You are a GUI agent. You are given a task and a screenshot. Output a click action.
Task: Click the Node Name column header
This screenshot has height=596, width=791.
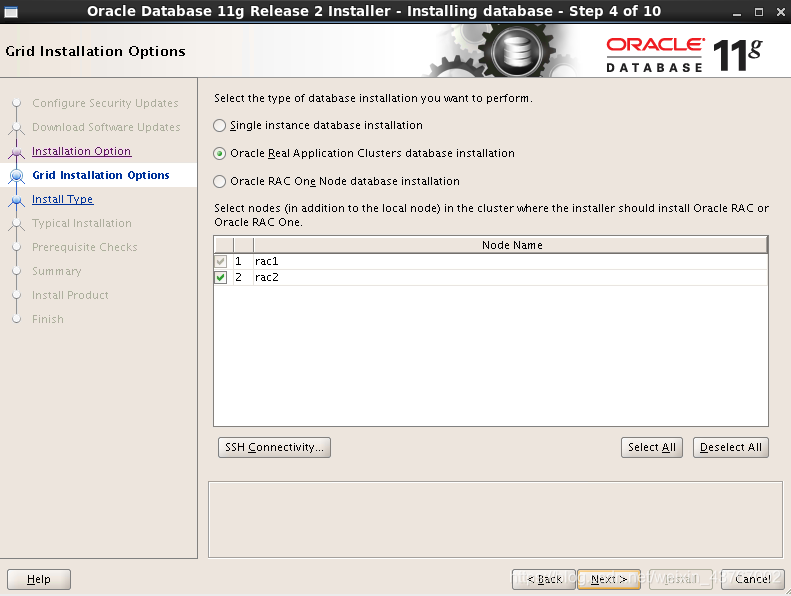click(511, 245)
